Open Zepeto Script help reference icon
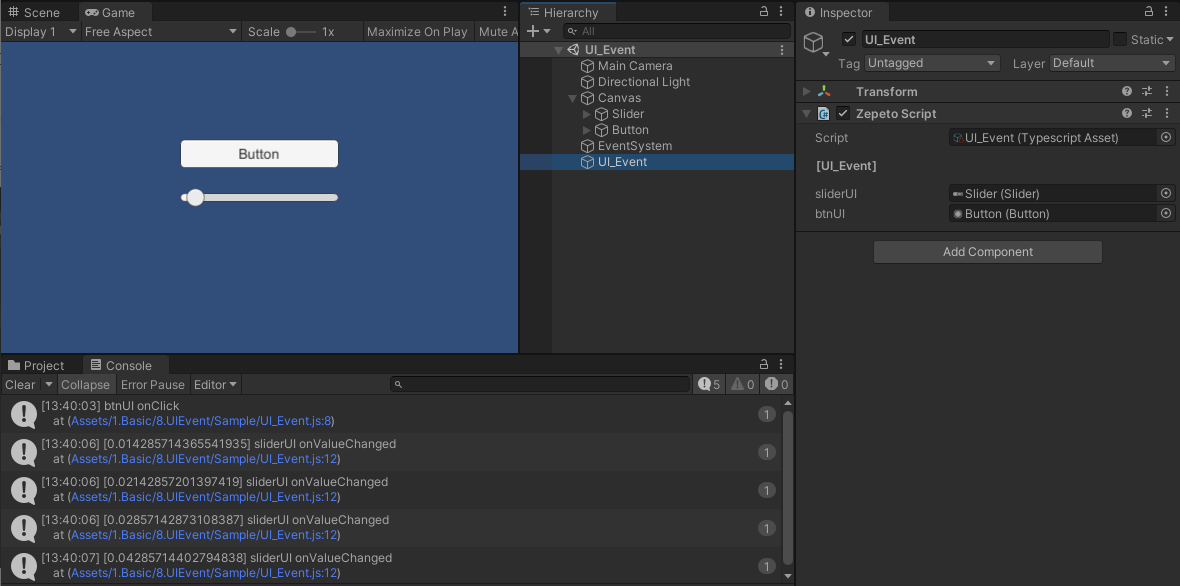 tap(1127, 114)
